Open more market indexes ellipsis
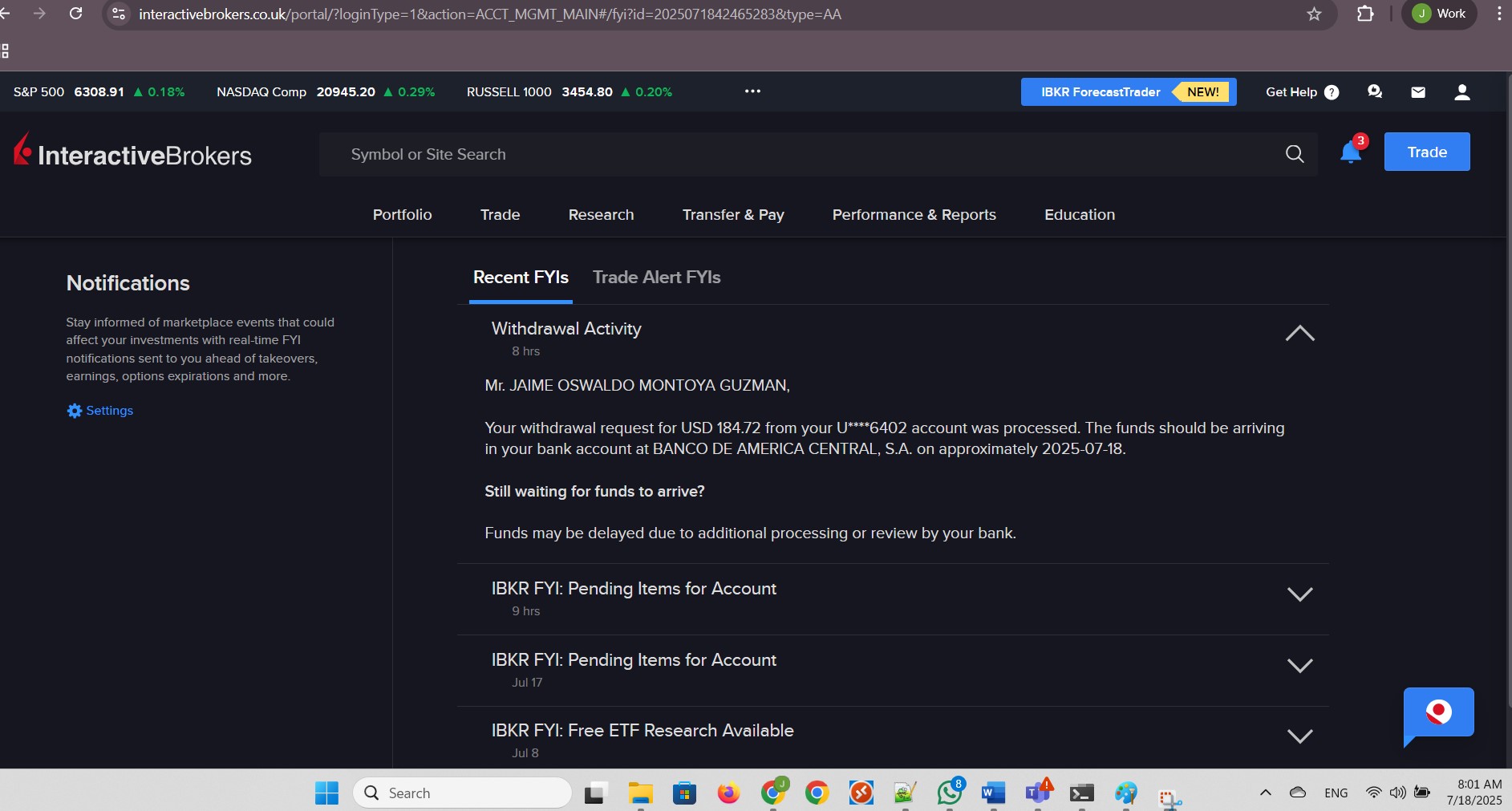 (x=752, y=91)
